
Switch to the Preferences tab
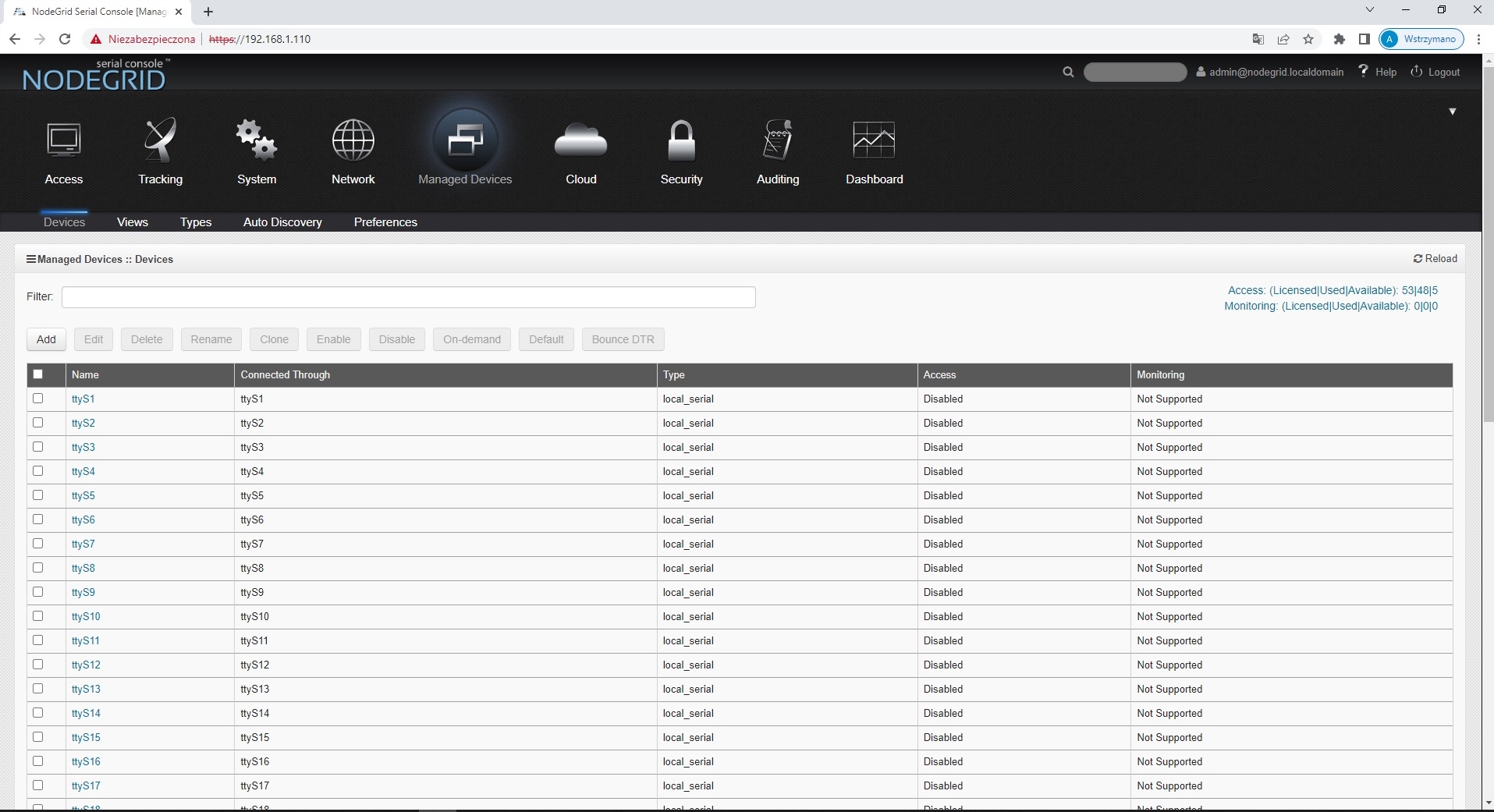point(385,222)
